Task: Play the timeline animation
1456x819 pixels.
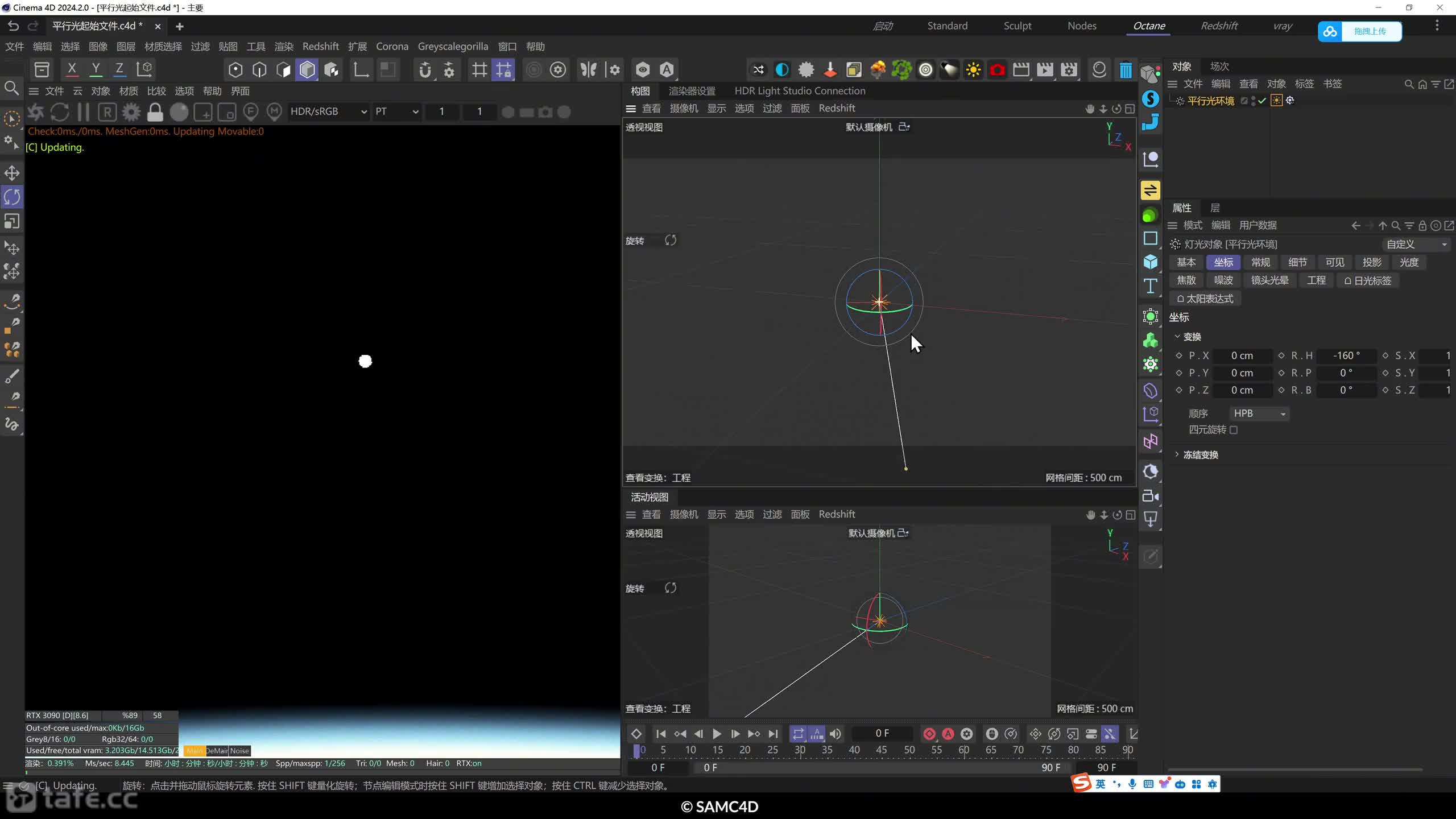Action: (x=717, y=734)
